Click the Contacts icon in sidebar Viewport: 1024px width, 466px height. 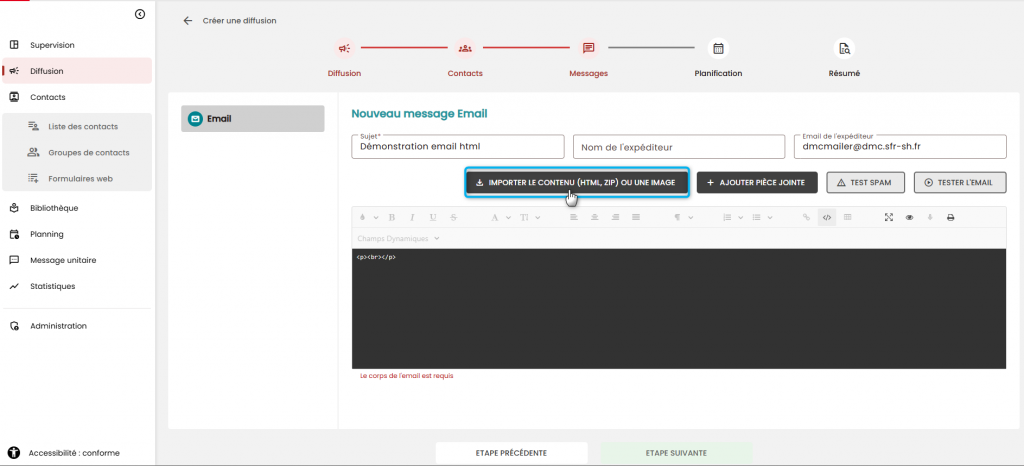tap(14, 97)
